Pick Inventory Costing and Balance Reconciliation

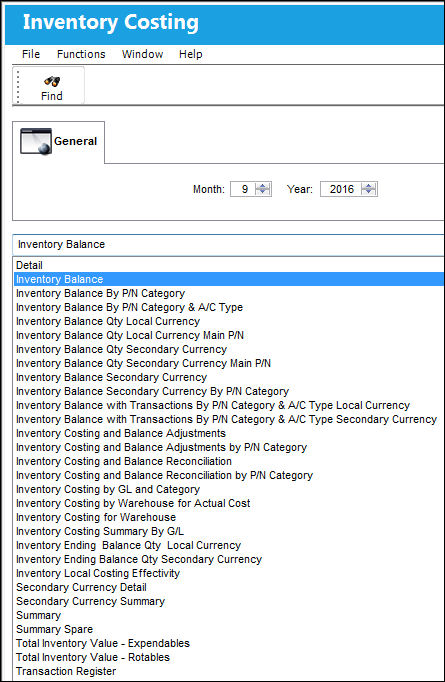[229, 461]
